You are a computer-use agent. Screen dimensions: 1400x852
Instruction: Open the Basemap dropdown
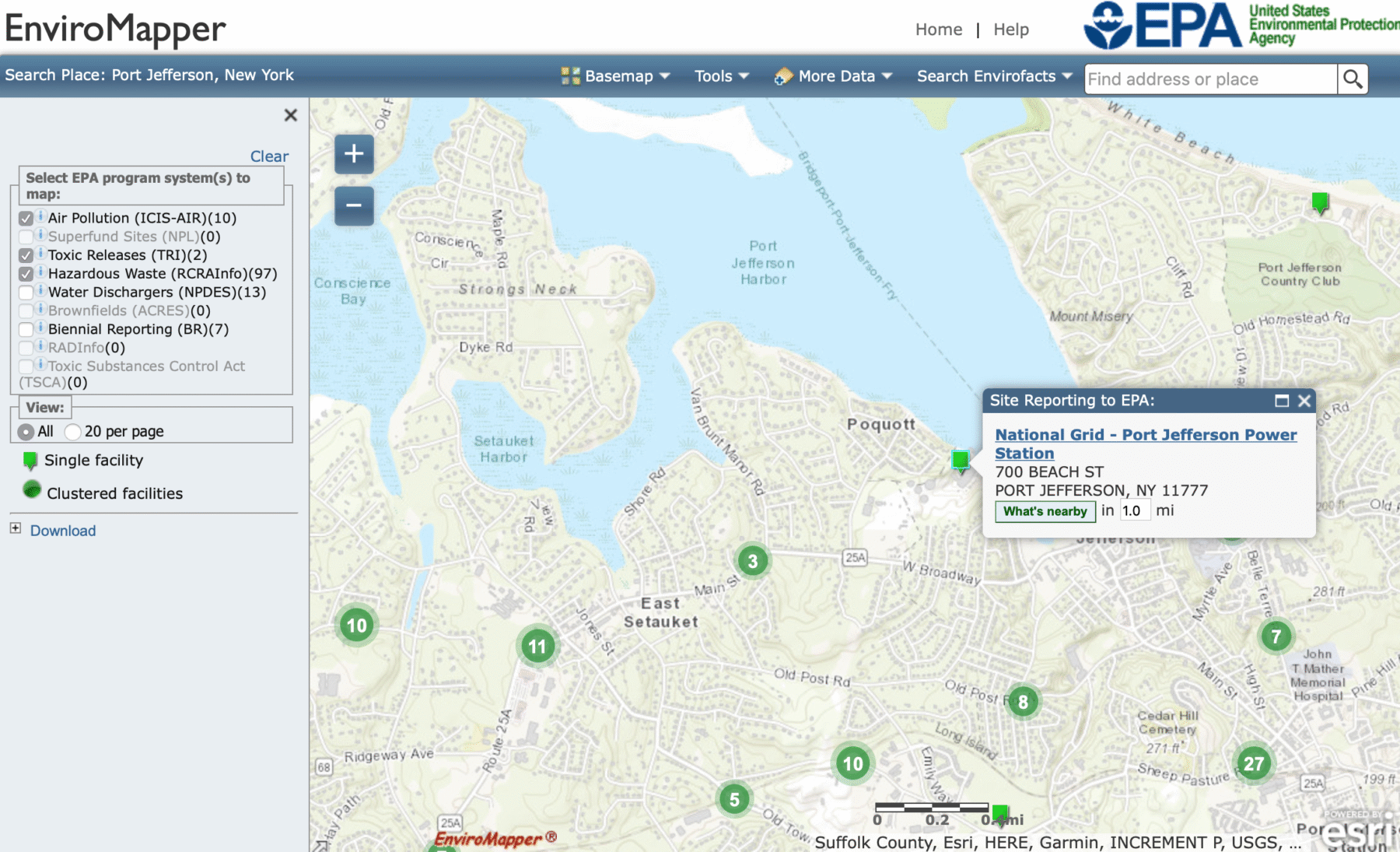615,76
